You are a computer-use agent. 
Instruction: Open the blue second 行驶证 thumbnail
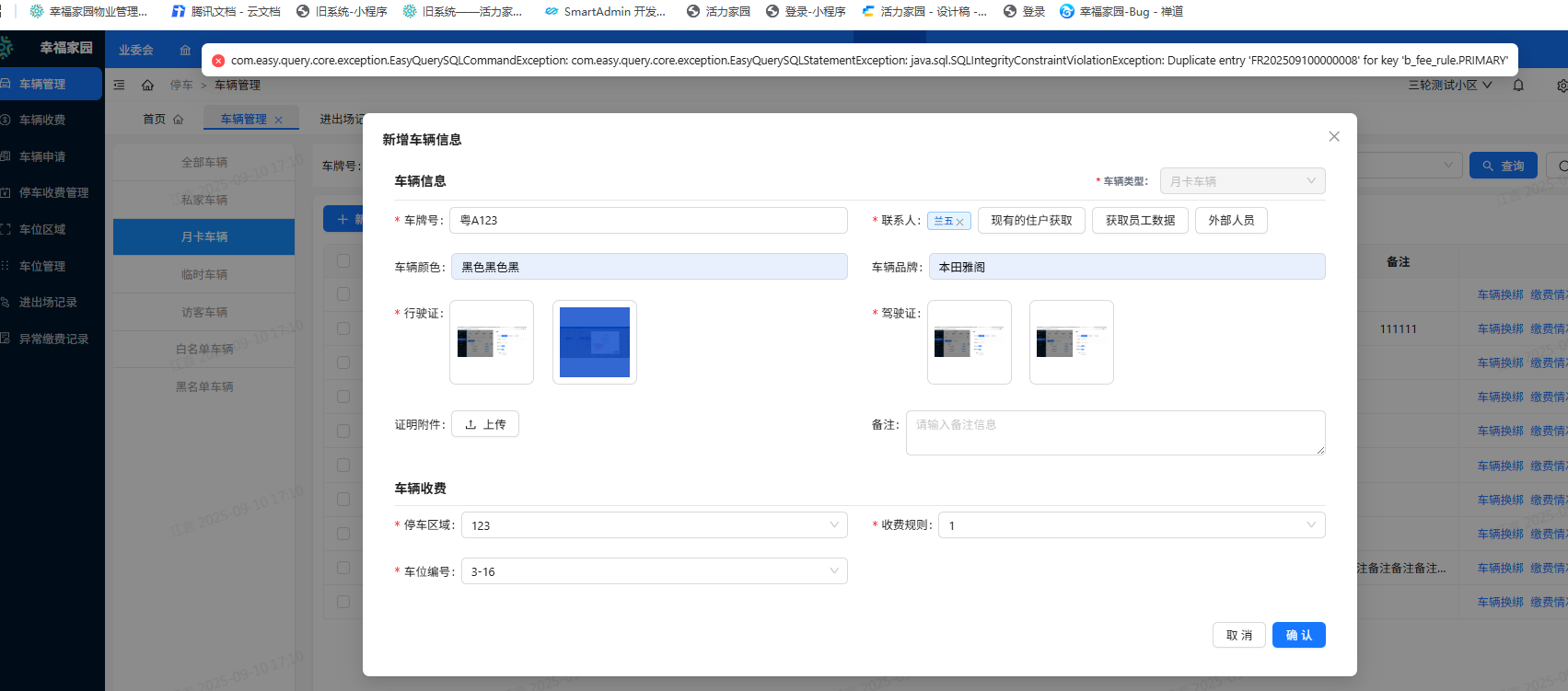tap(595, 342)
